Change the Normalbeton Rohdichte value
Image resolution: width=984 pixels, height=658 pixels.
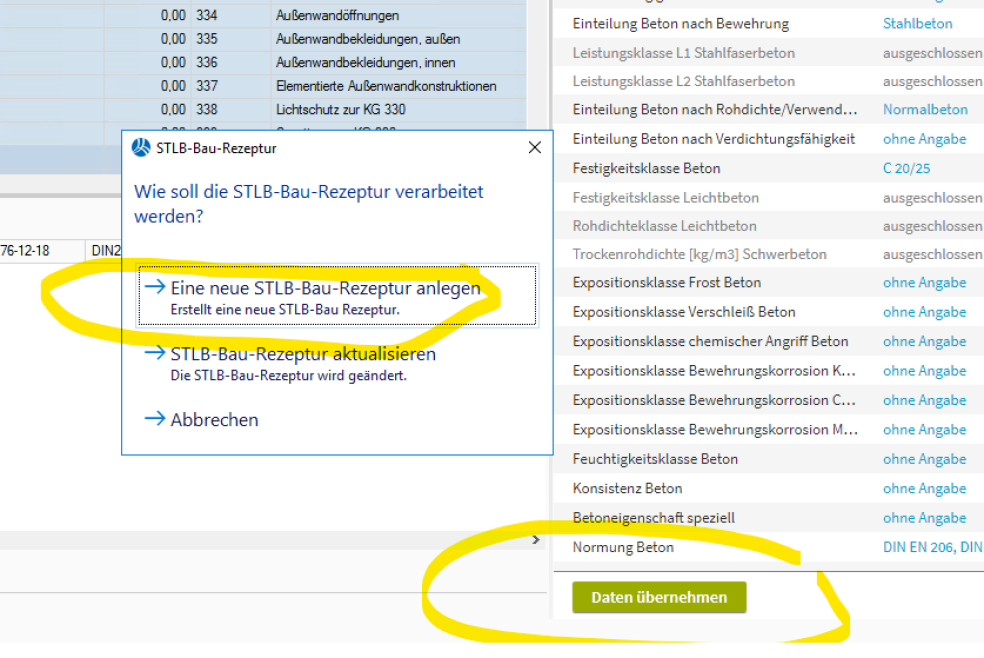(925, 110)
